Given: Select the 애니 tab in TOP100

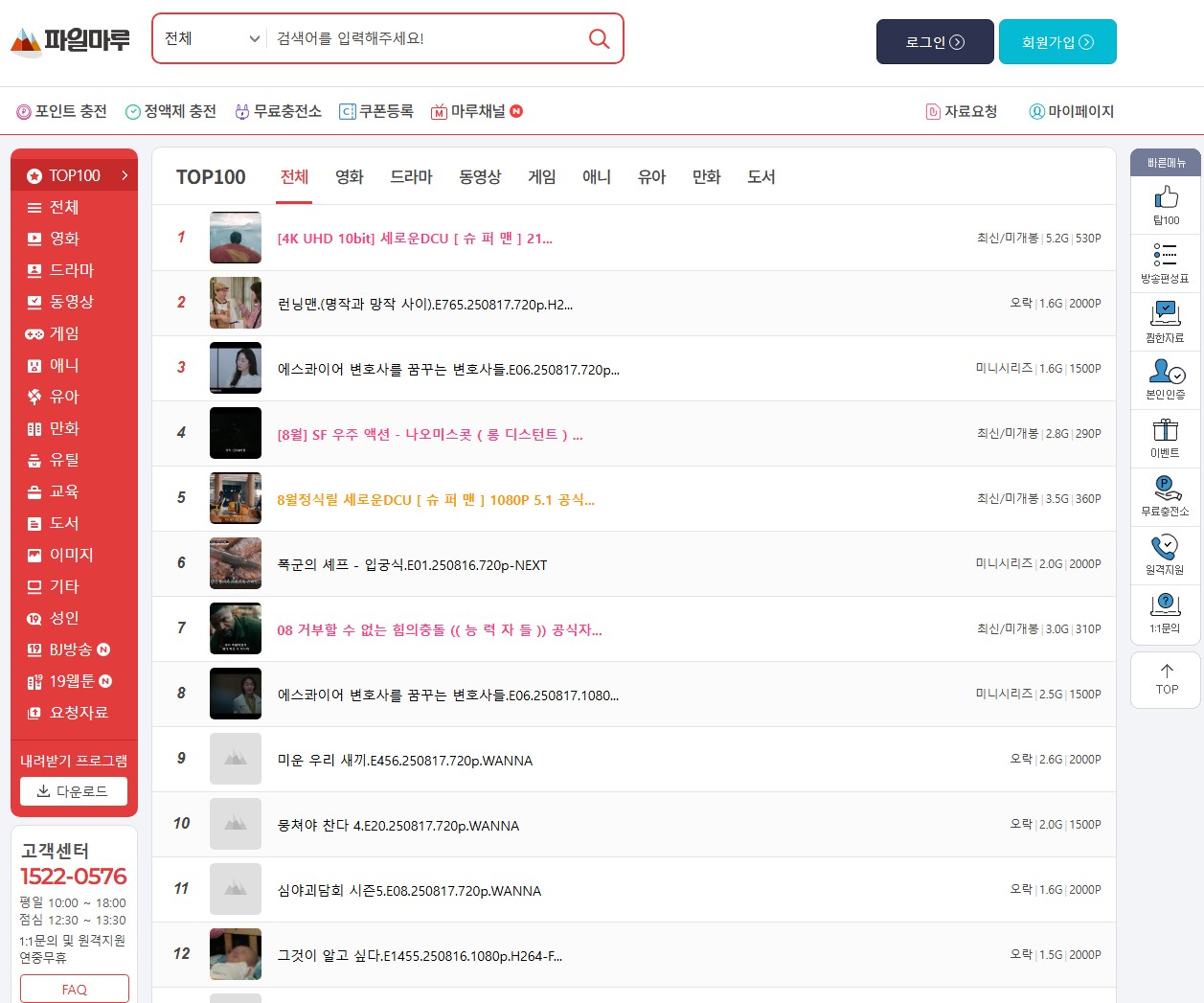Looking at the screenshot, I should pyautogui.click(x=596, y=177).
